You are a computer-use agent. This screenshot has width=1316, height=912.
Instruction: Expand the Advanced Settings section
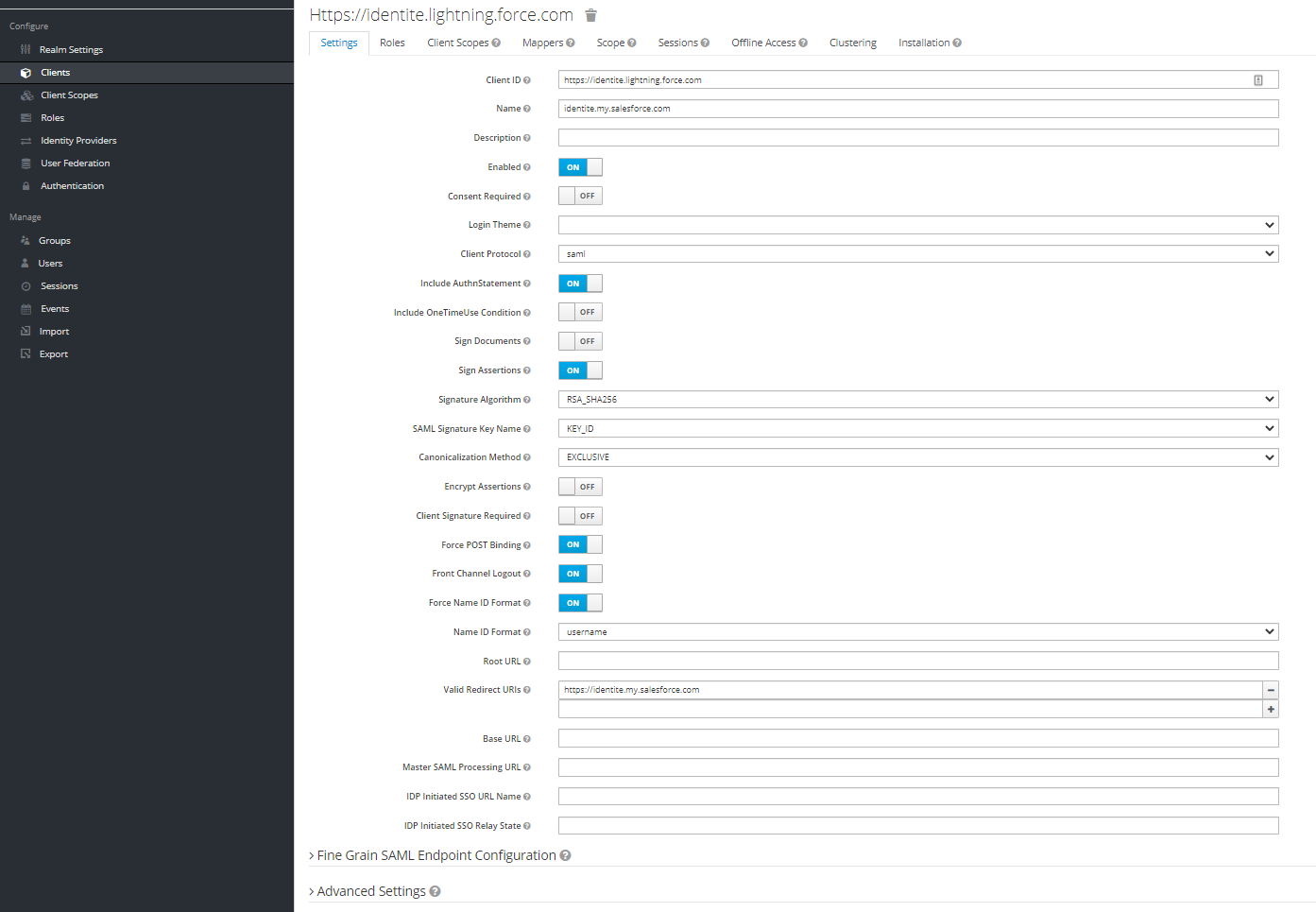point(370,891)
